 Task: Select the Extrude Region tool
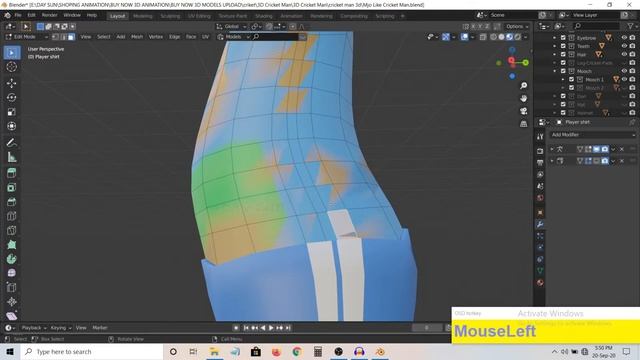11,173
